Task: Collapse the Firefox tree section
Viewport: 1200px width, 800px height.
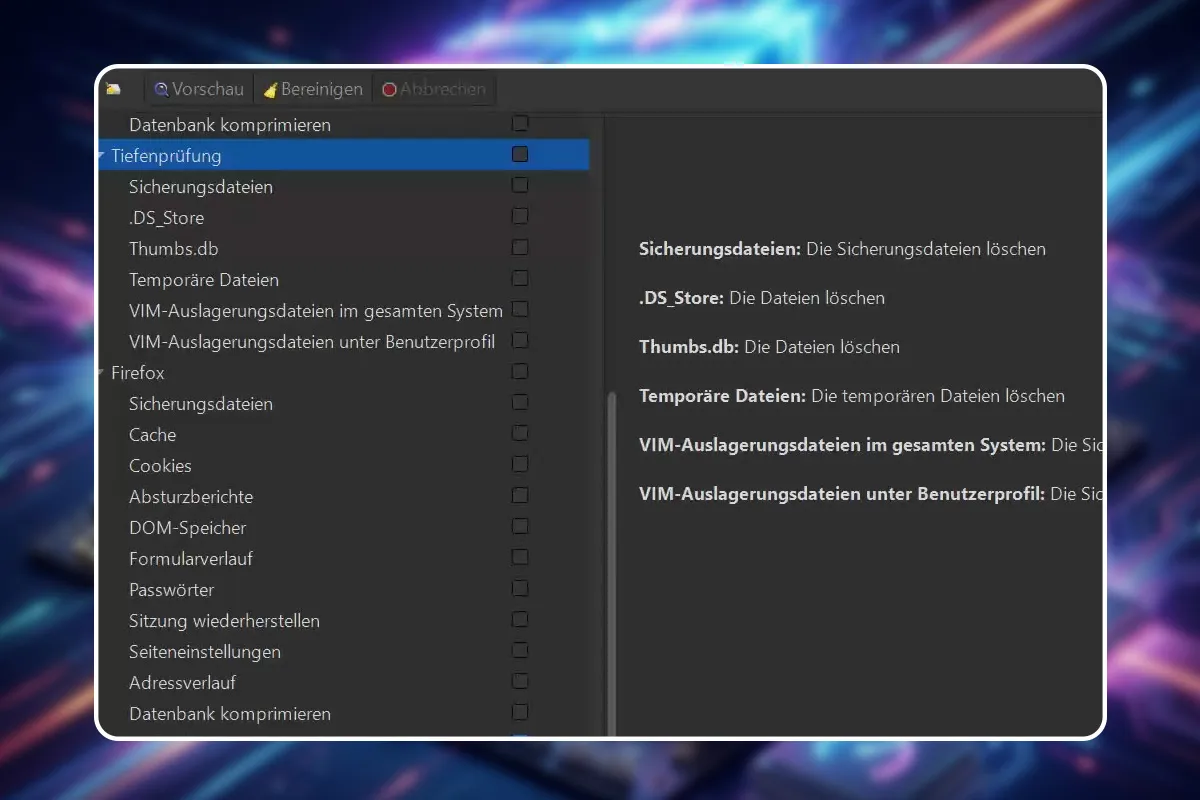Action: [100, 372]
